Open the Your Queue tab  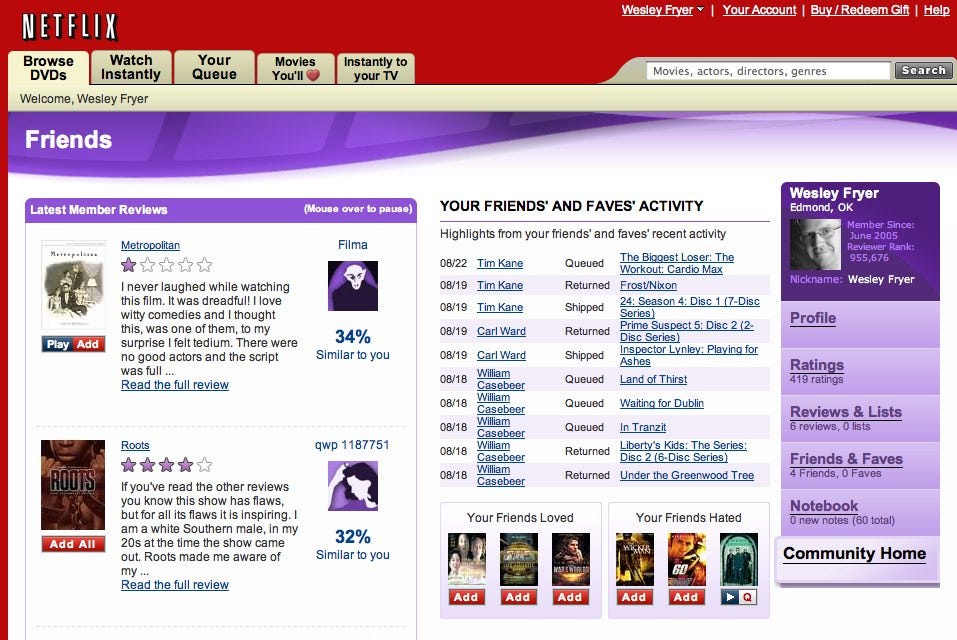(x=214, y=67)
